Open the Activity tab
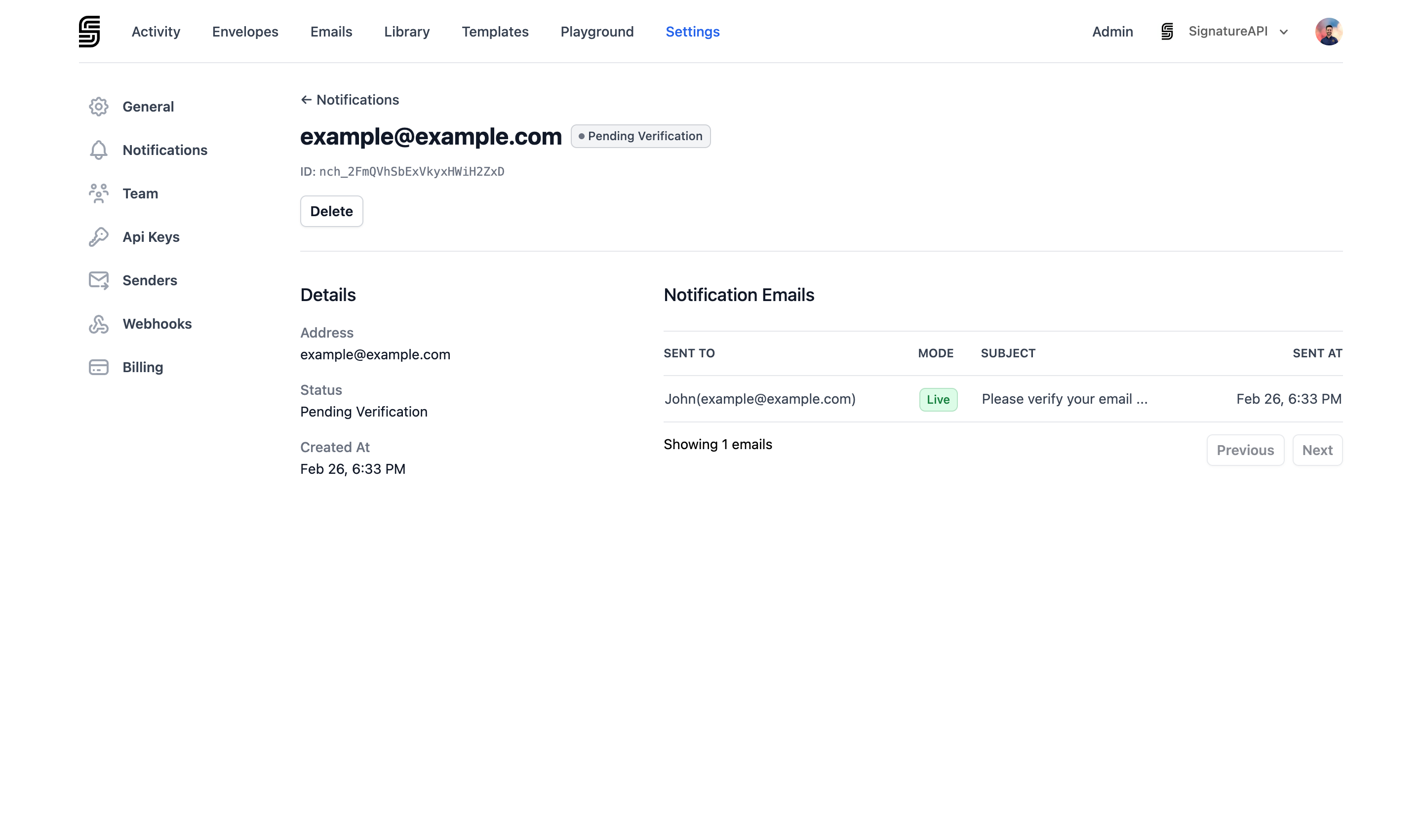 [156, 32]
